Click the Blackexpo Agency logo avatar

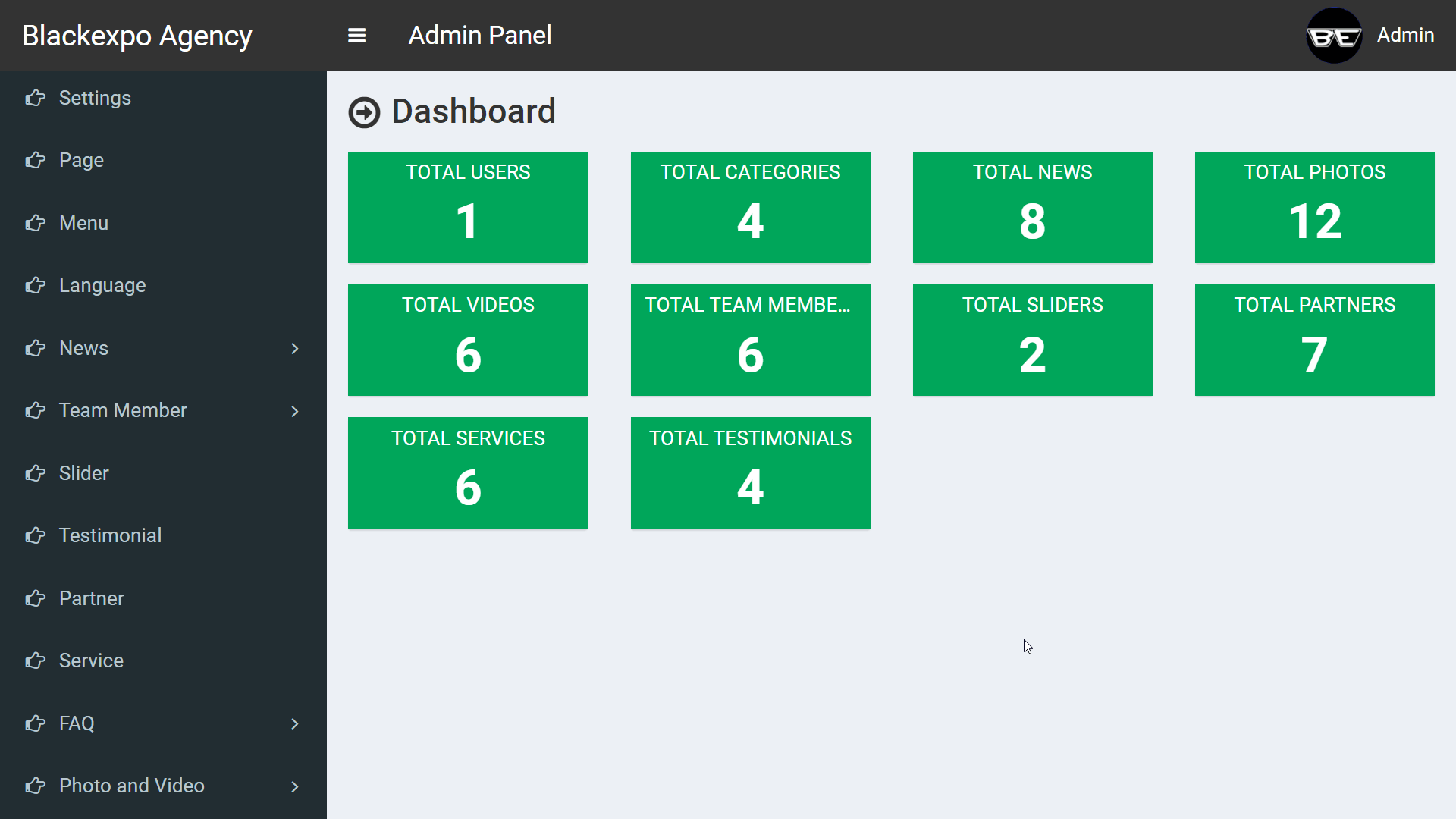tap(1334, 36)
